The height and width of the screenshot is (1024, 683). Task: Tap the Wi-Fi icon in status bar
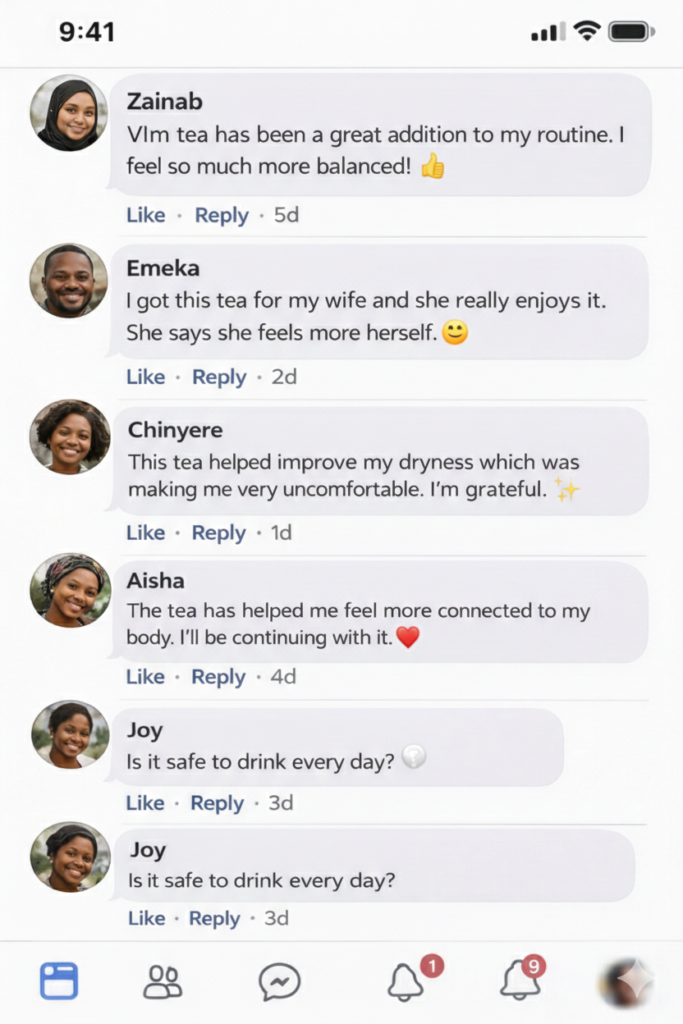586,31
